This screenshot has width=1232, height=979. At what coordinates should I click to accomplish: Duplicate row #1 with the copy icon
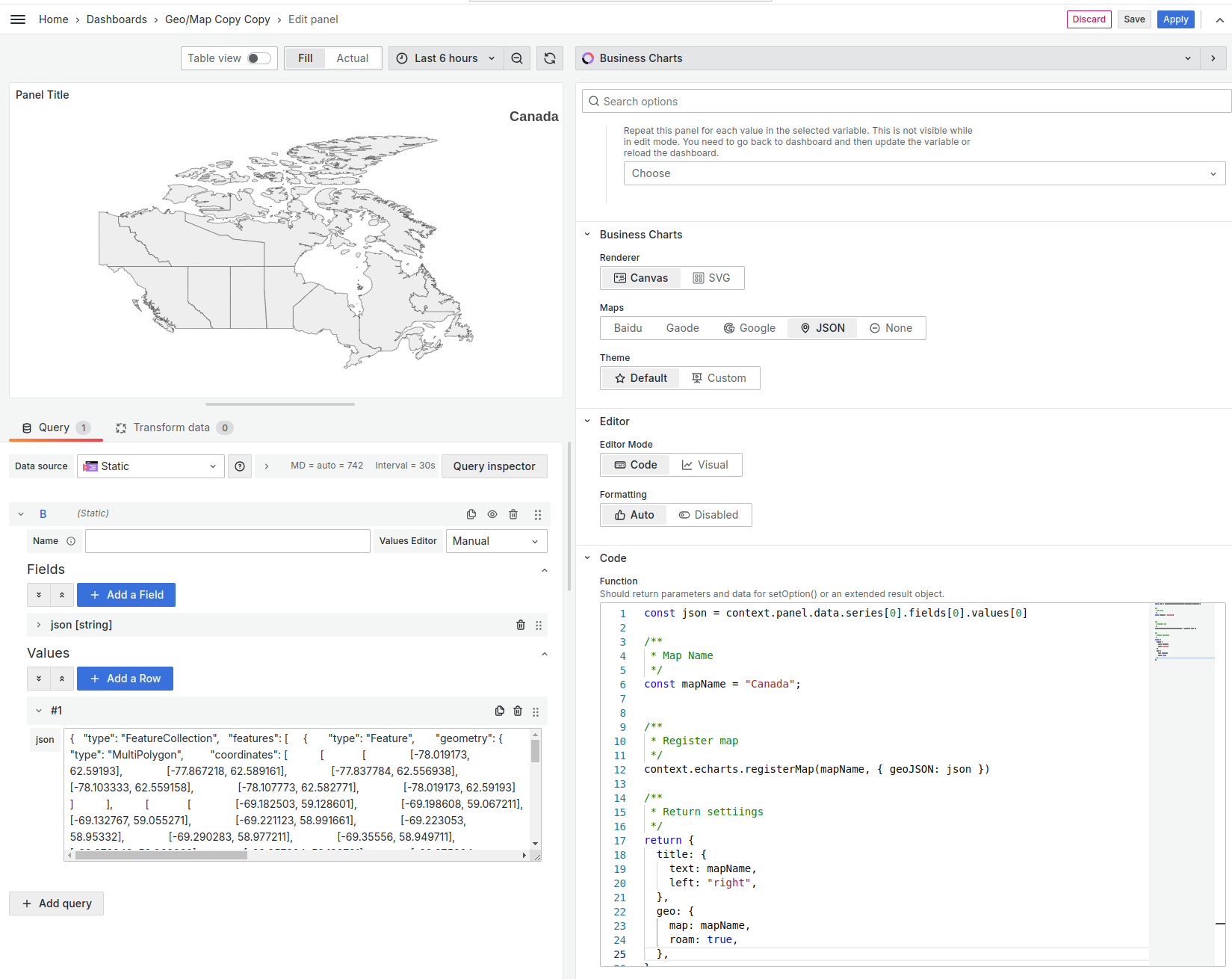pos(499,711)
